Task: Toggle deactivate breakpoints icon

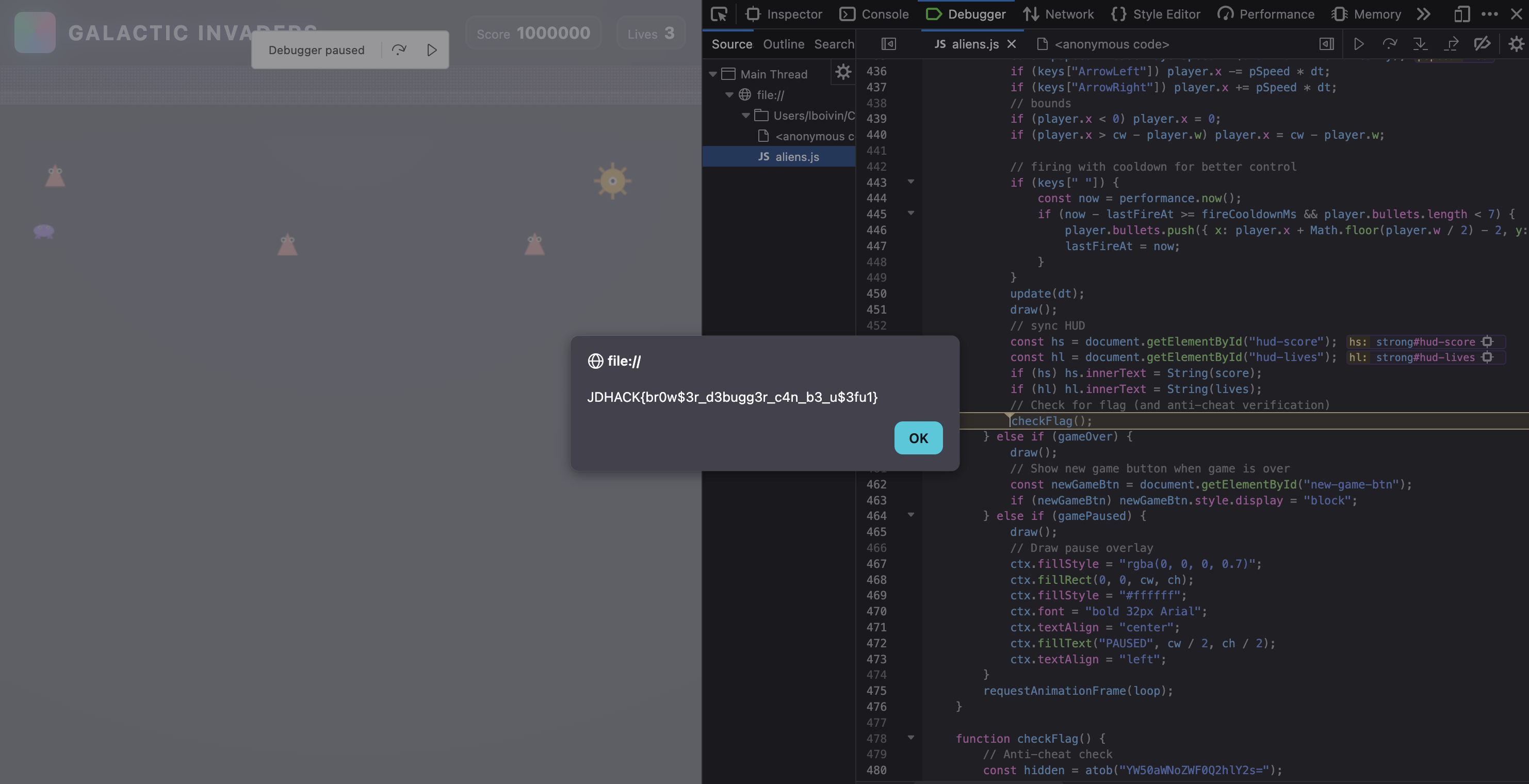Action: pos(1482,44)
